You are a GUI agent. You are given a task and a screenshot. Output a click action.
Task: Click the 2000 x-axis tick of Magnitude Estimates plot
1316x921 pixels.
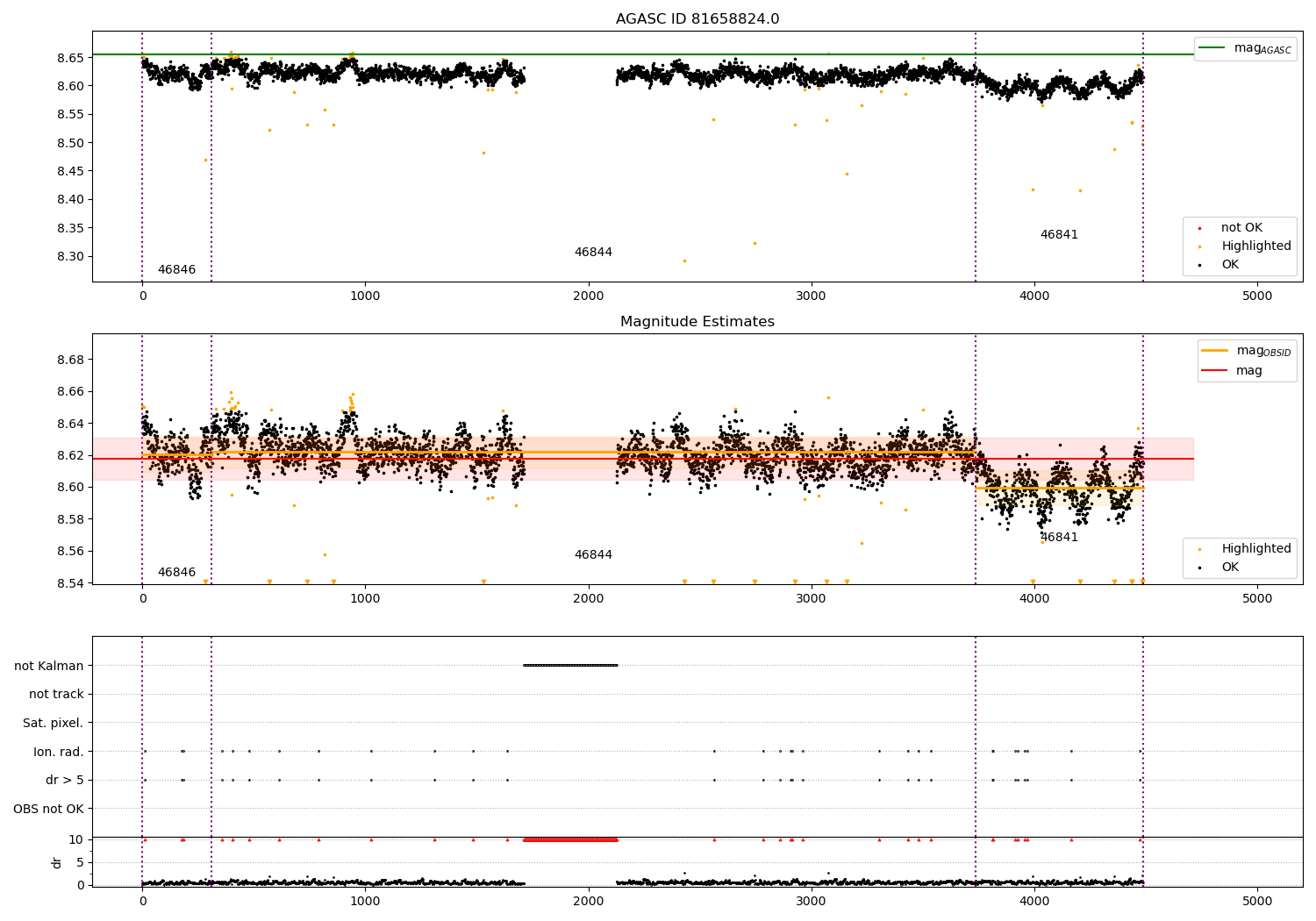(588, 599)
